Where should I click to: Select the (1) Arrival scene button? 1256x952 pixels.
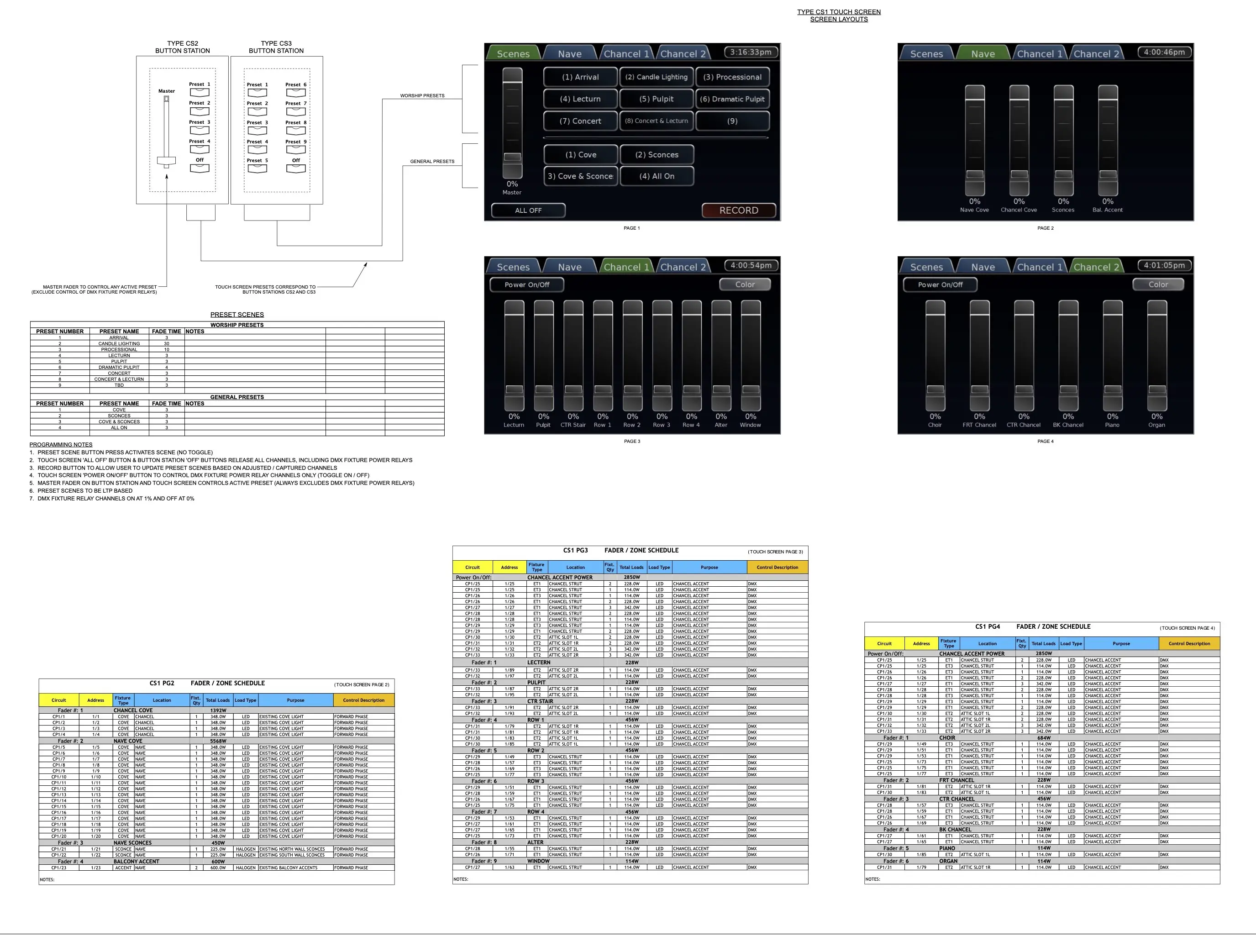tap(580, 77)
